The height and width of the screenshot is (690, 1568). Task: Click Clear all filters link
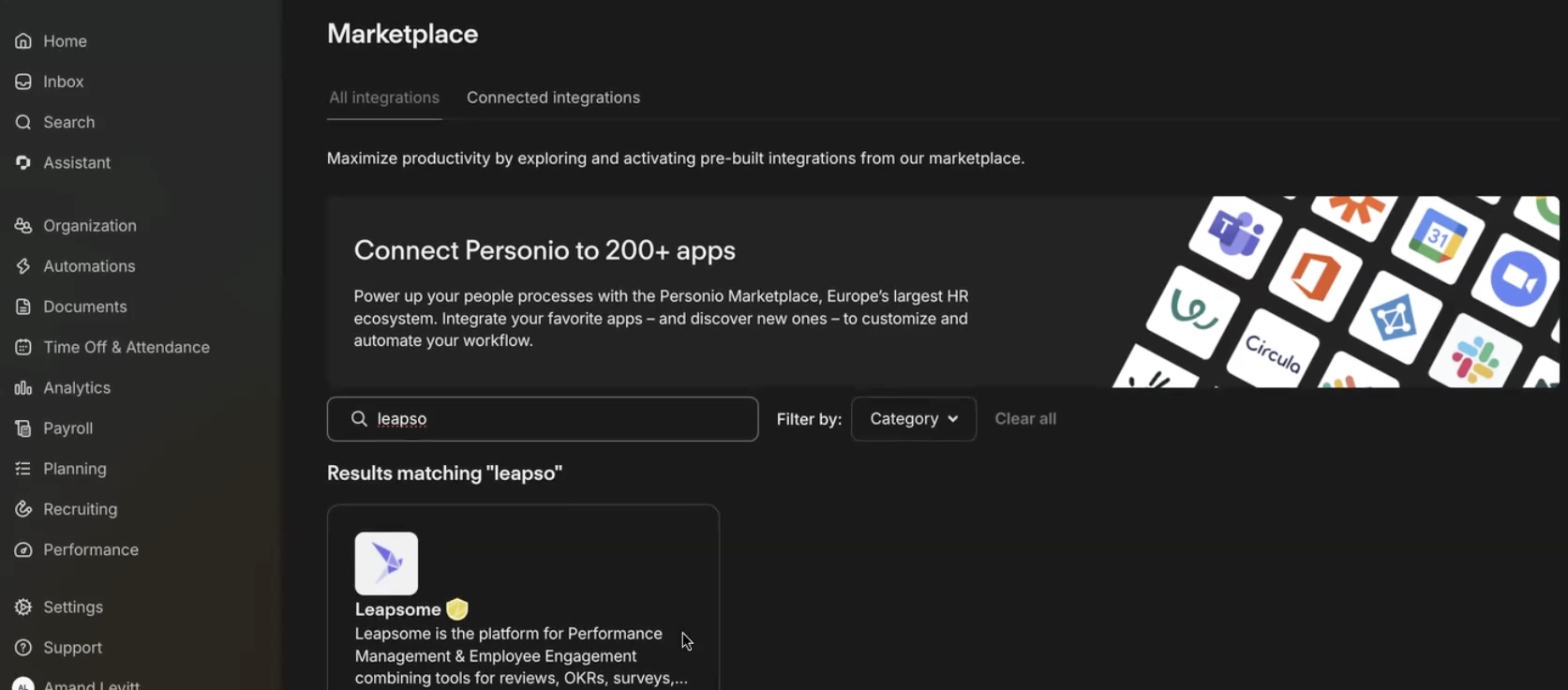pos(1025,419)
